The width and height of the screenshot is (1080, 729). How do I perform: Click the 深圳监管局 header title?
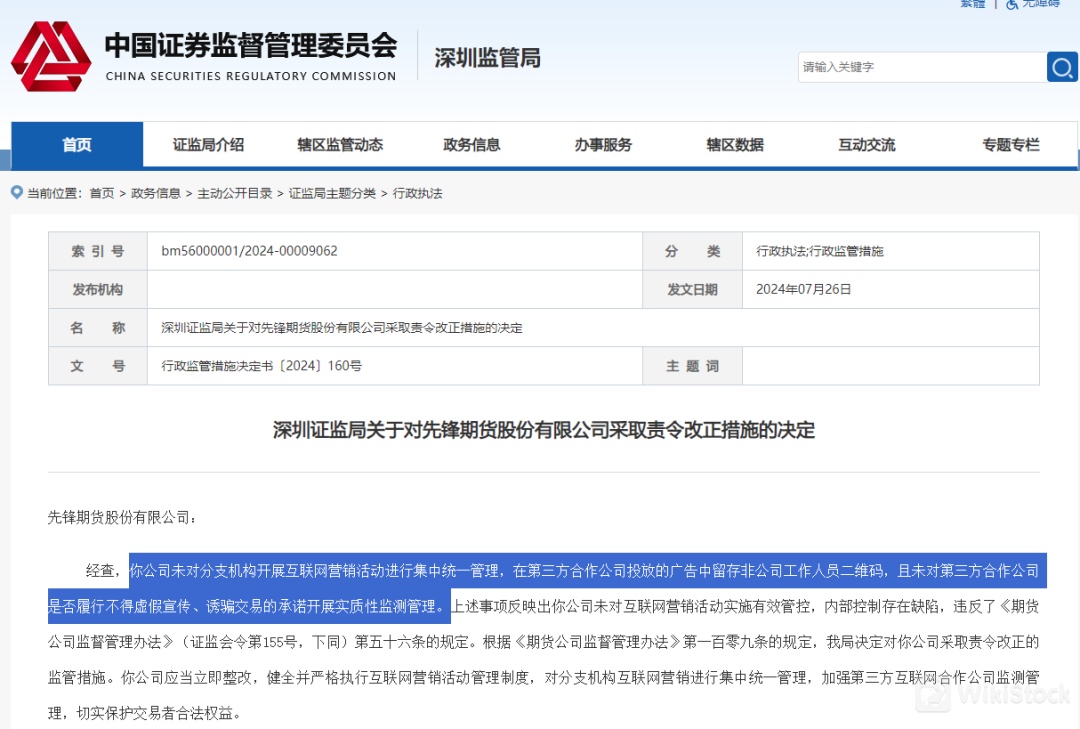coord(487,58)
